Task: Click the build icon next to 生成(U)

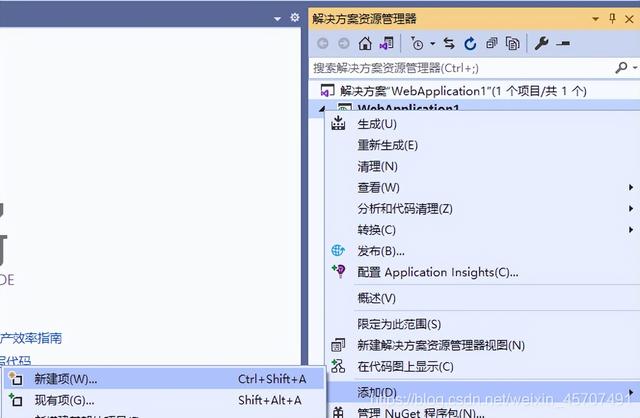Action: [338, 123]
